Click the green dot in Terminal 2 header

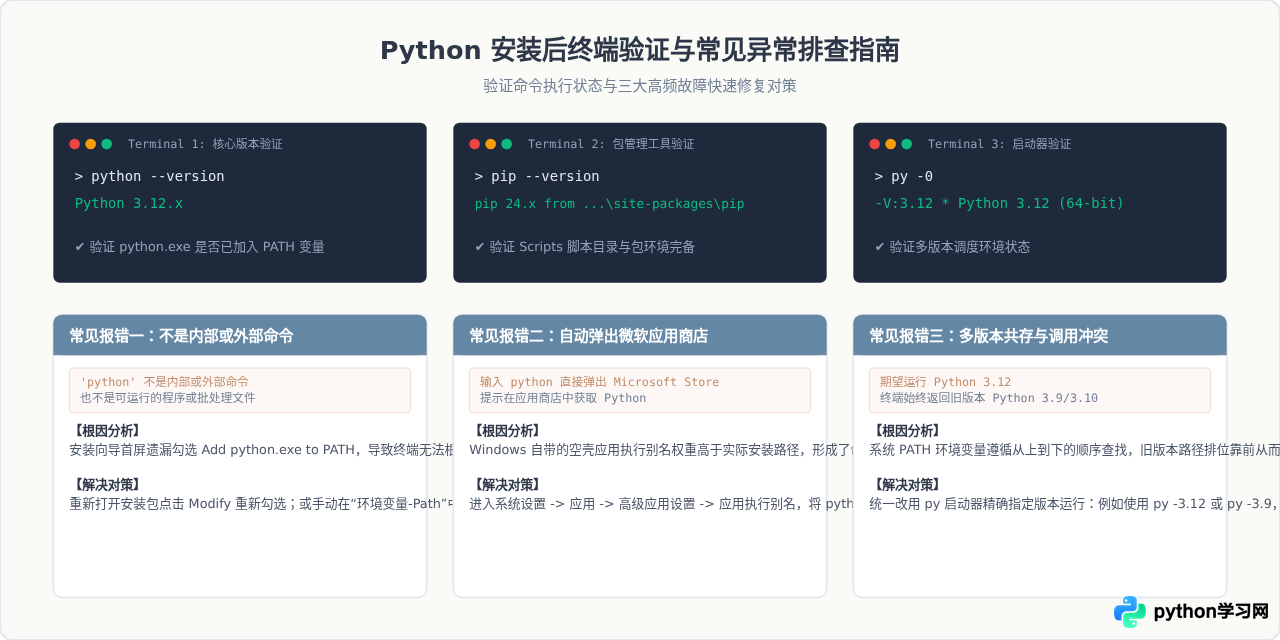[x=507, y=144]
